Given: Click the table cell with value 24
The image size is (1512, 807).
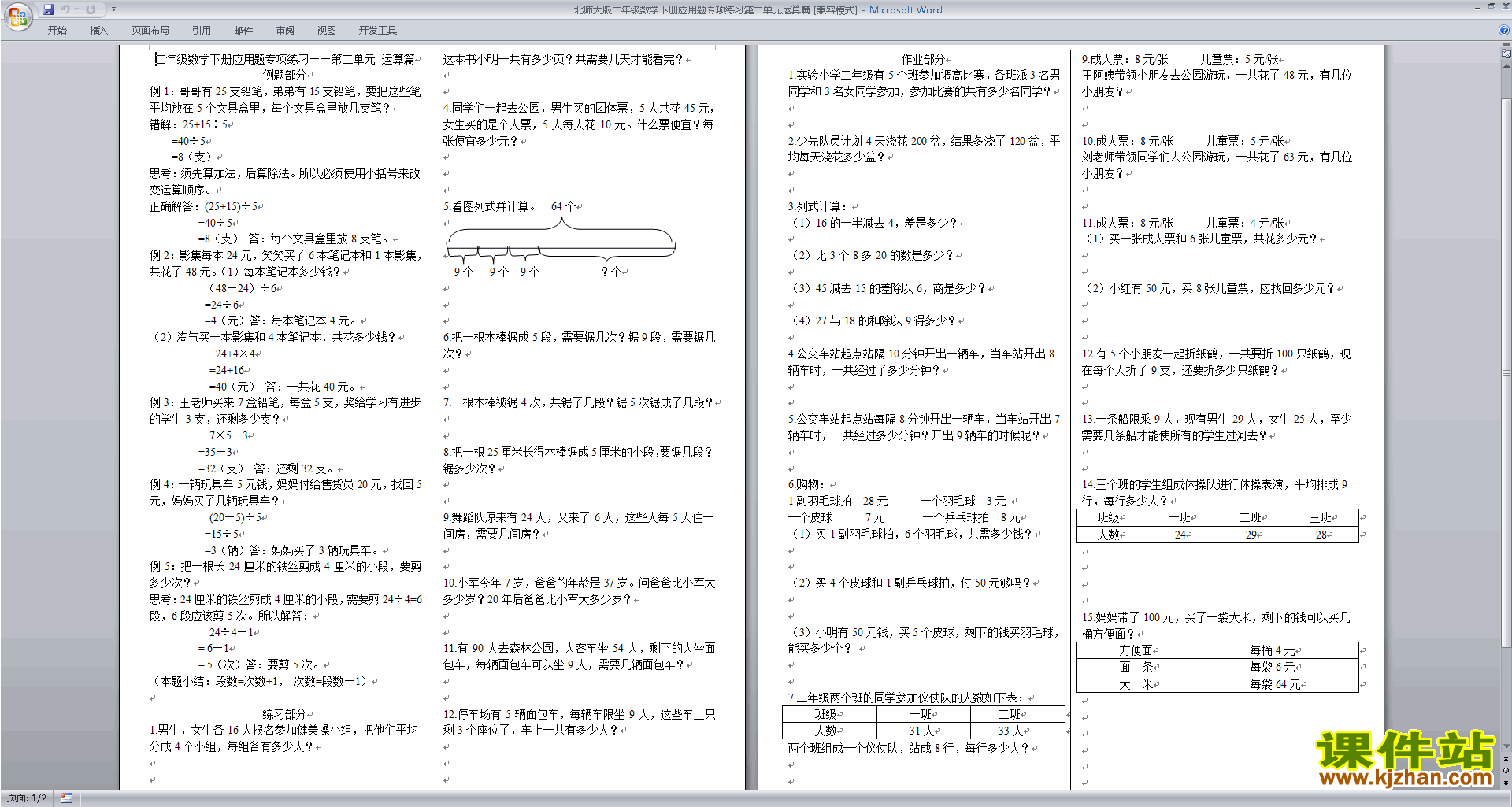Looking at the screenshot, I should pos(1181,535).
